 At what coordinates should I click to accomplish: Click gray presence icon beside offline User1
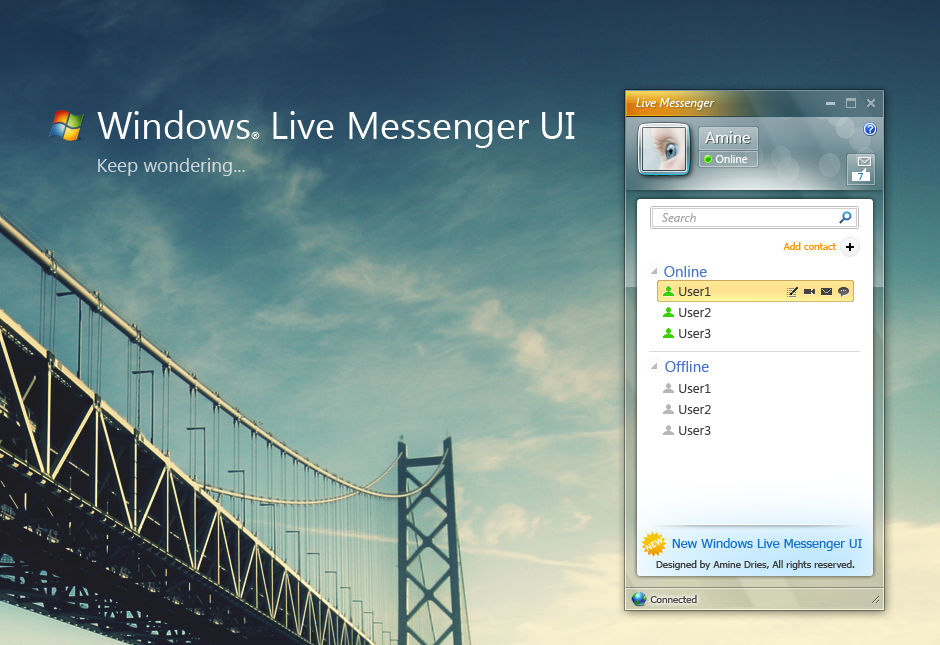[668, 388]
